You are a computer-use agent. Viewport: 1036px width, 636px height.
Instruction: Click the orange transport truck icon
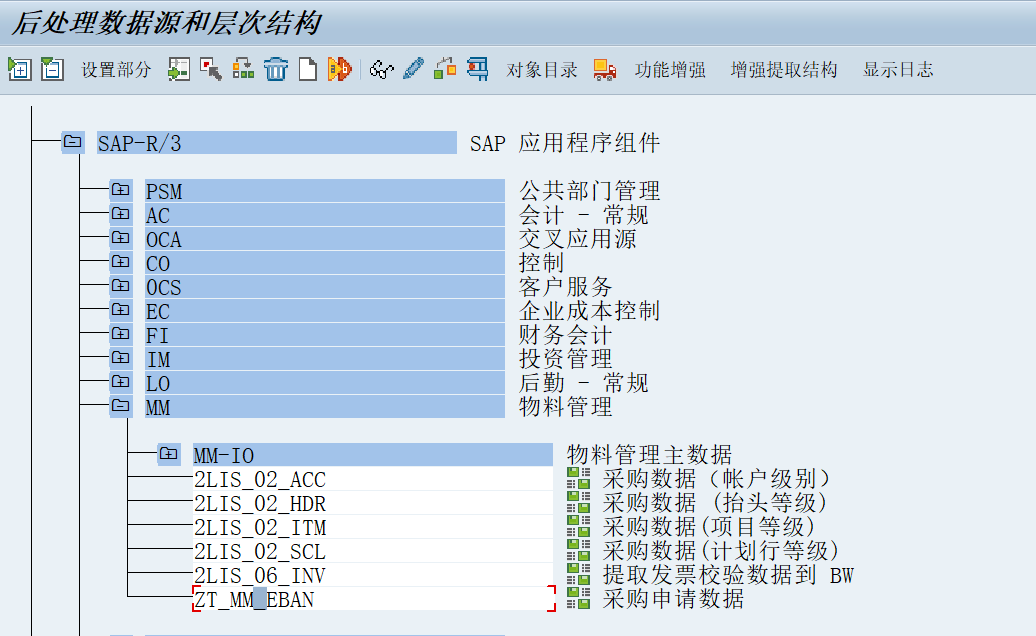click(605, 69)
